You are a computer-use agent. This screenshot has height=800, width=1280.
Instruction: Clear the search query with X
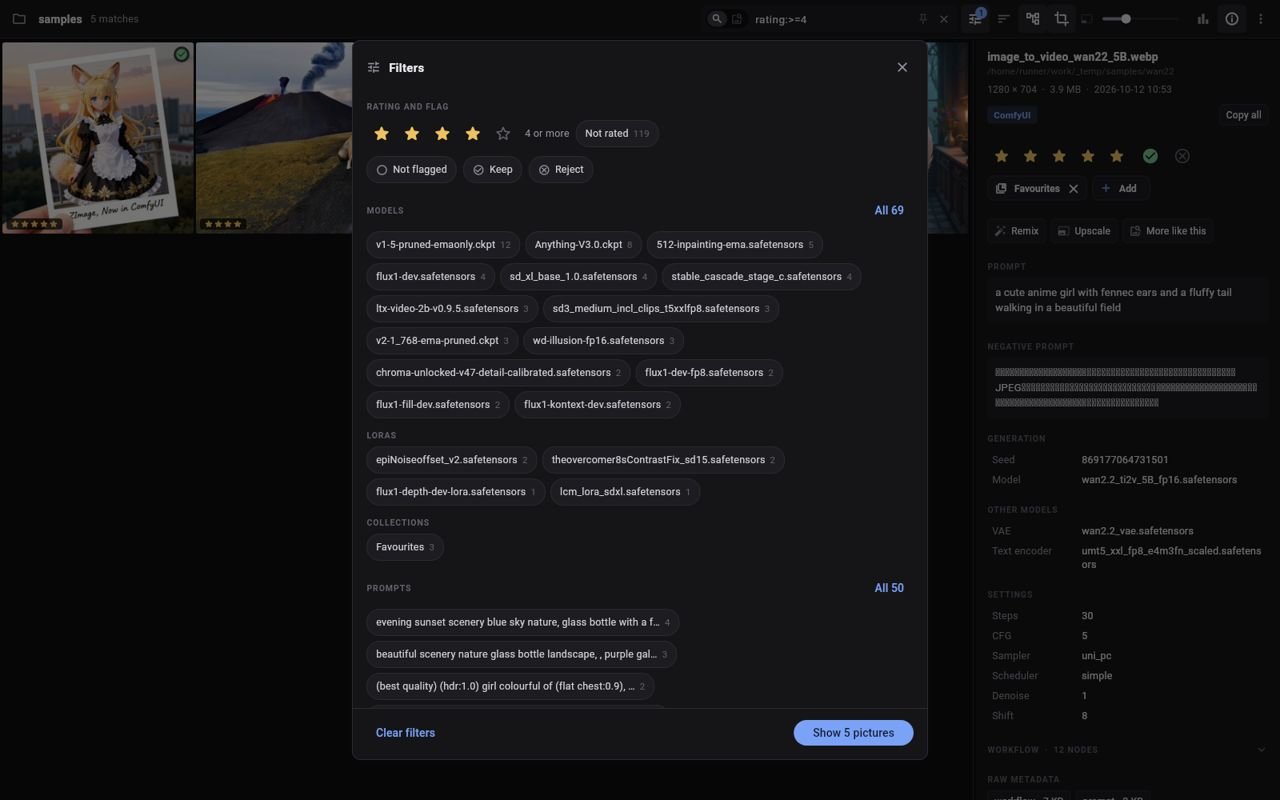pyautogui.click(x=943, y=19)
